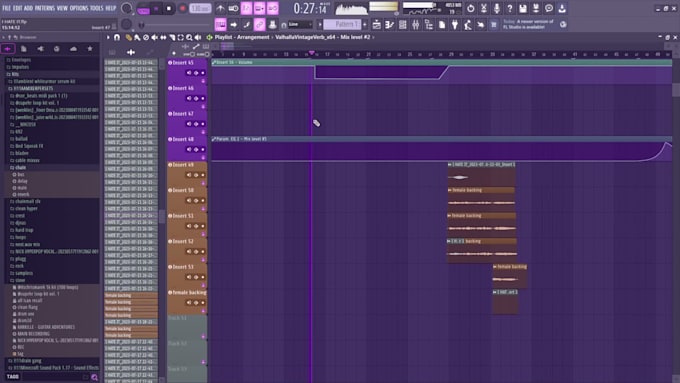Click the plus button beside Pattern 1
680x383 pixels.
364,25
